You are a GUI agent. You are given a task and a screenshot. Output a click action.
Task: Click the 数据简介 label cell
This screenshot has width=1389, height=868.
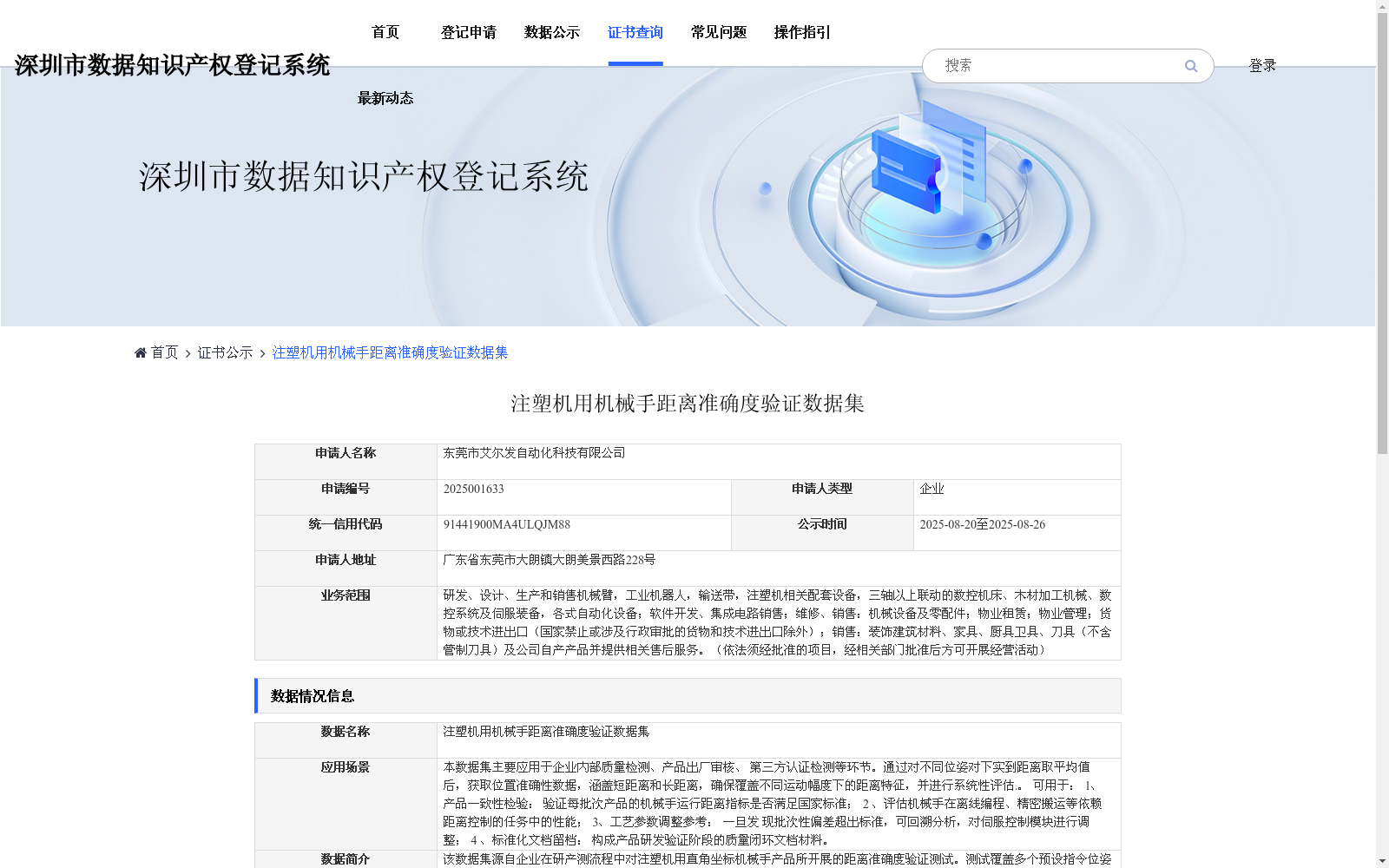click(x=346, y=859)
